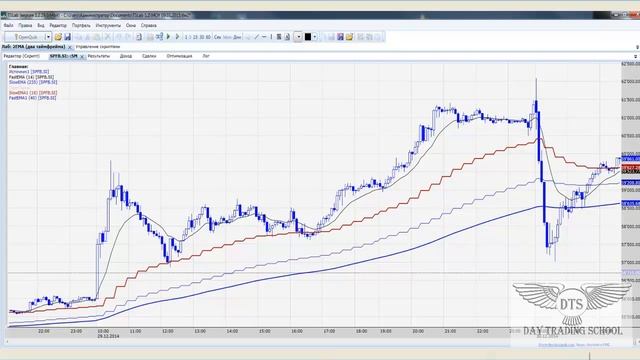Open the Лог tab
Screen dimensions: 640x360
click(206, 56)
